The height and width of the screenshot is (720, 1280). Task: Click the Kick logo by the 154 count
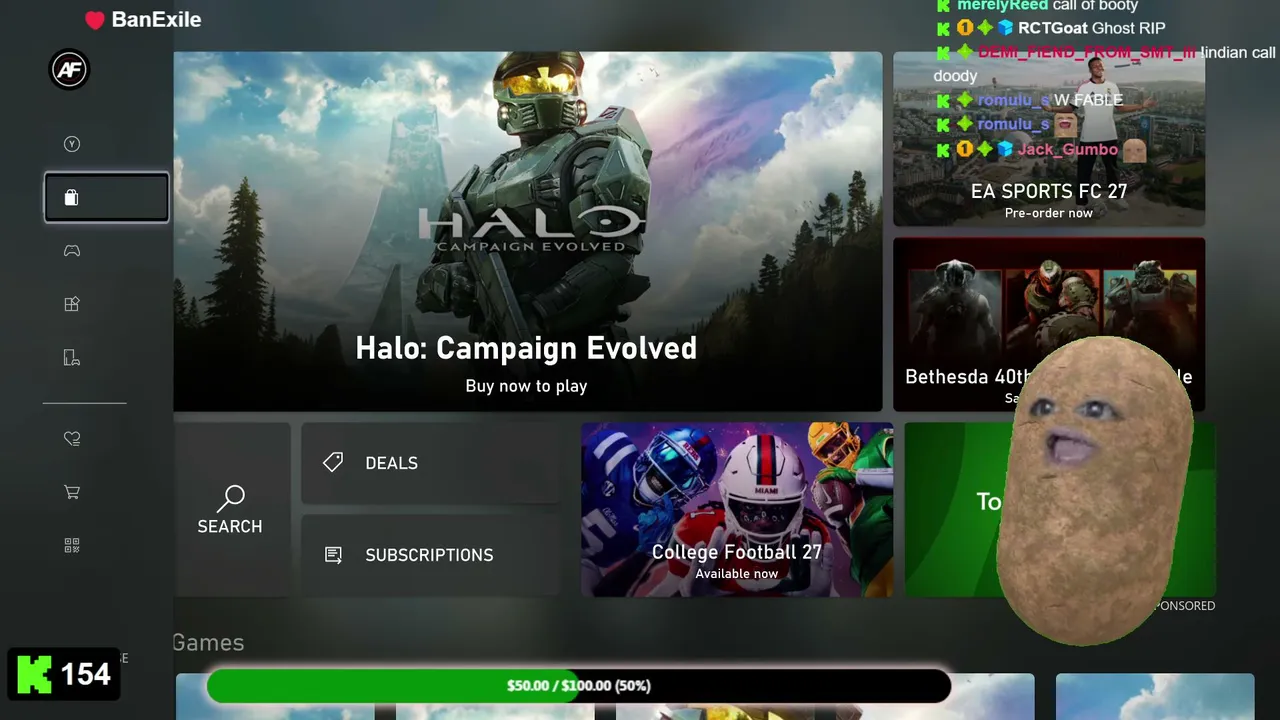tap(34, 674)
